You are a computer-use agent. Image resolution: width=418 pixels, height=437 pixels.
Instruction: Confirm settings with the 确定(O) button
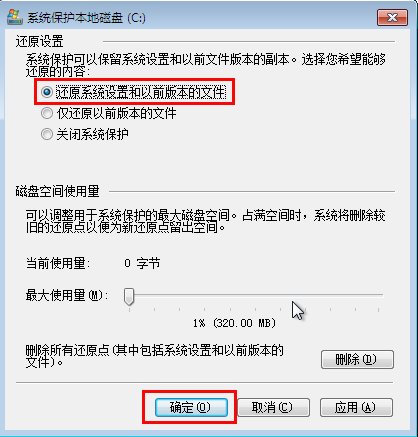coord(191,407)
